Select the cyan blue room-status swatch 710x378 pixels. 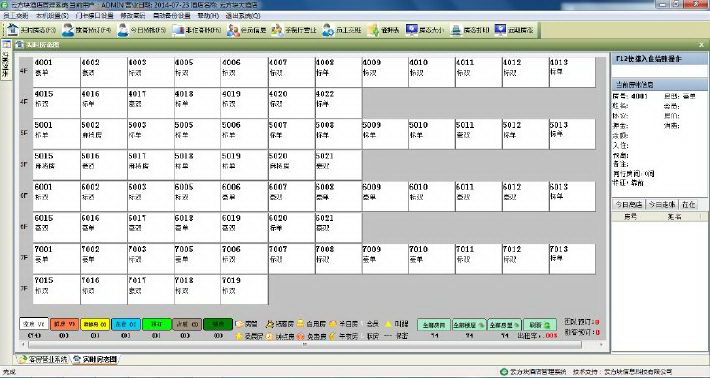(x=126, y=324)
